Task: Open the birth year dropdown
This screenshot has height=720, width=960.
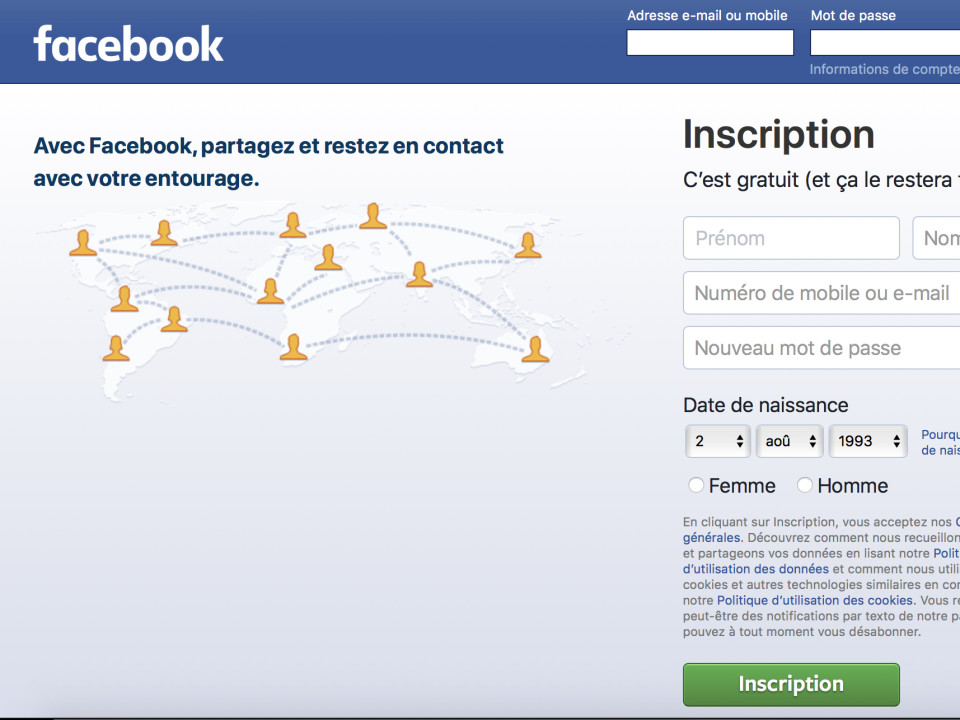Action: point(867,441)
